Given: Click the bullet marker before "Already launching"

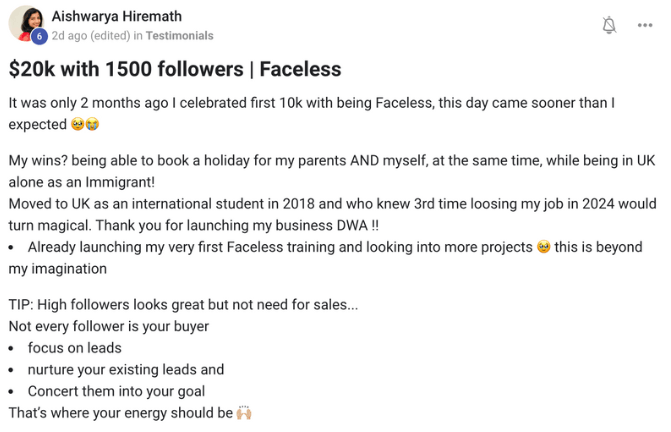Looking at the screenshot, I should point(11,247).
